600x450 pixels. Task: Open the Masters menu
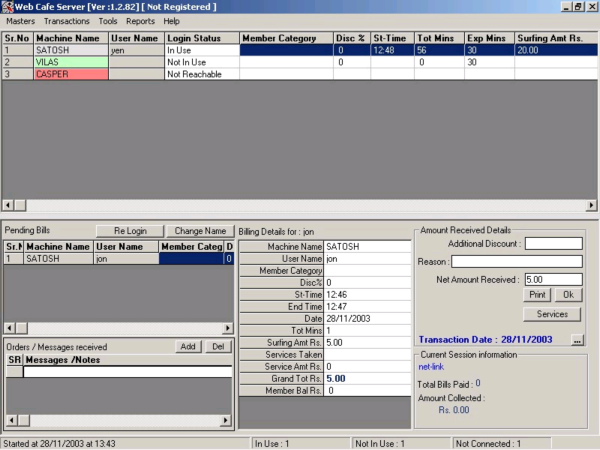(20, 21)
